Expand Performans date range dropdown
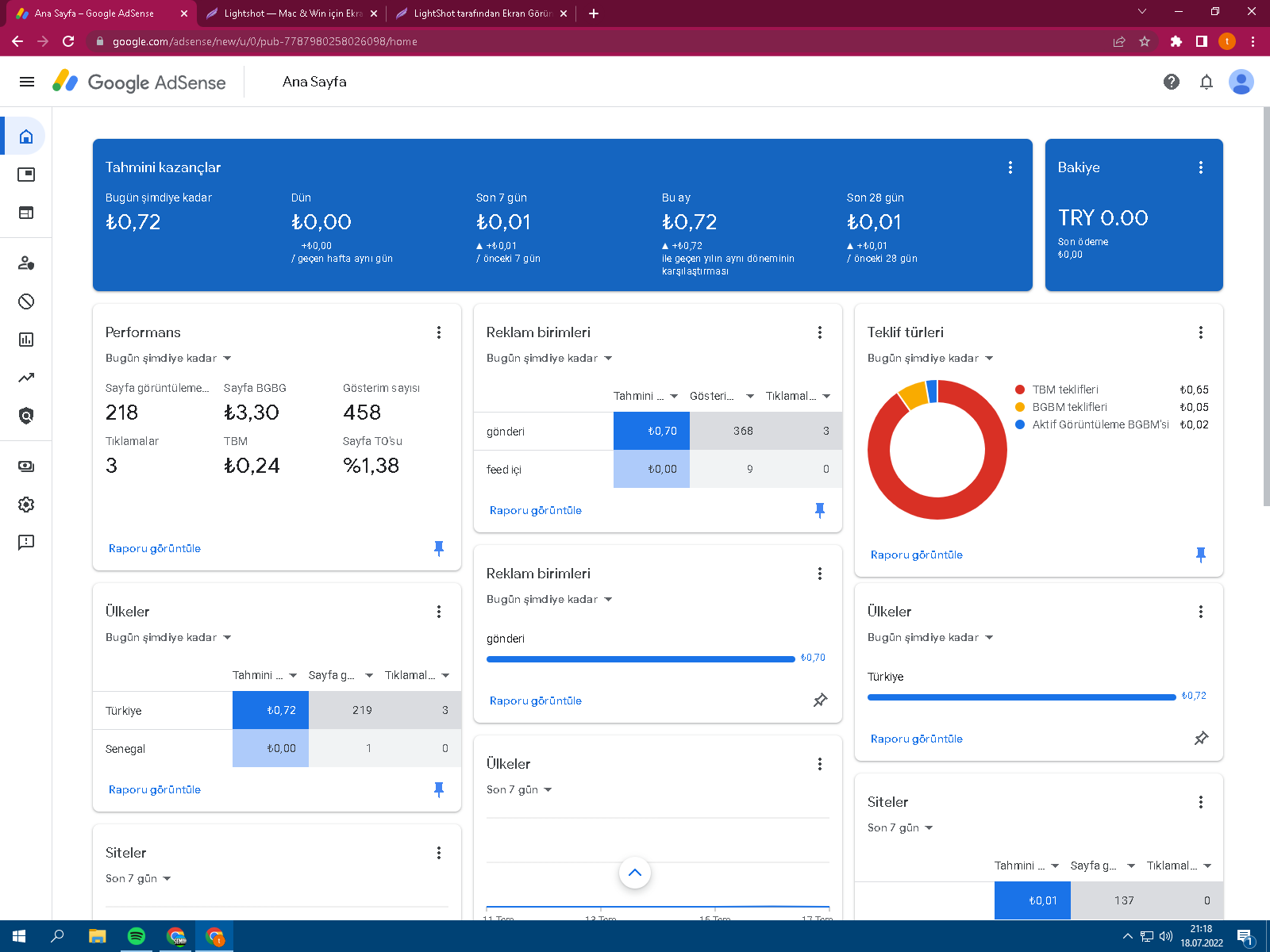 tap(168, 359)
